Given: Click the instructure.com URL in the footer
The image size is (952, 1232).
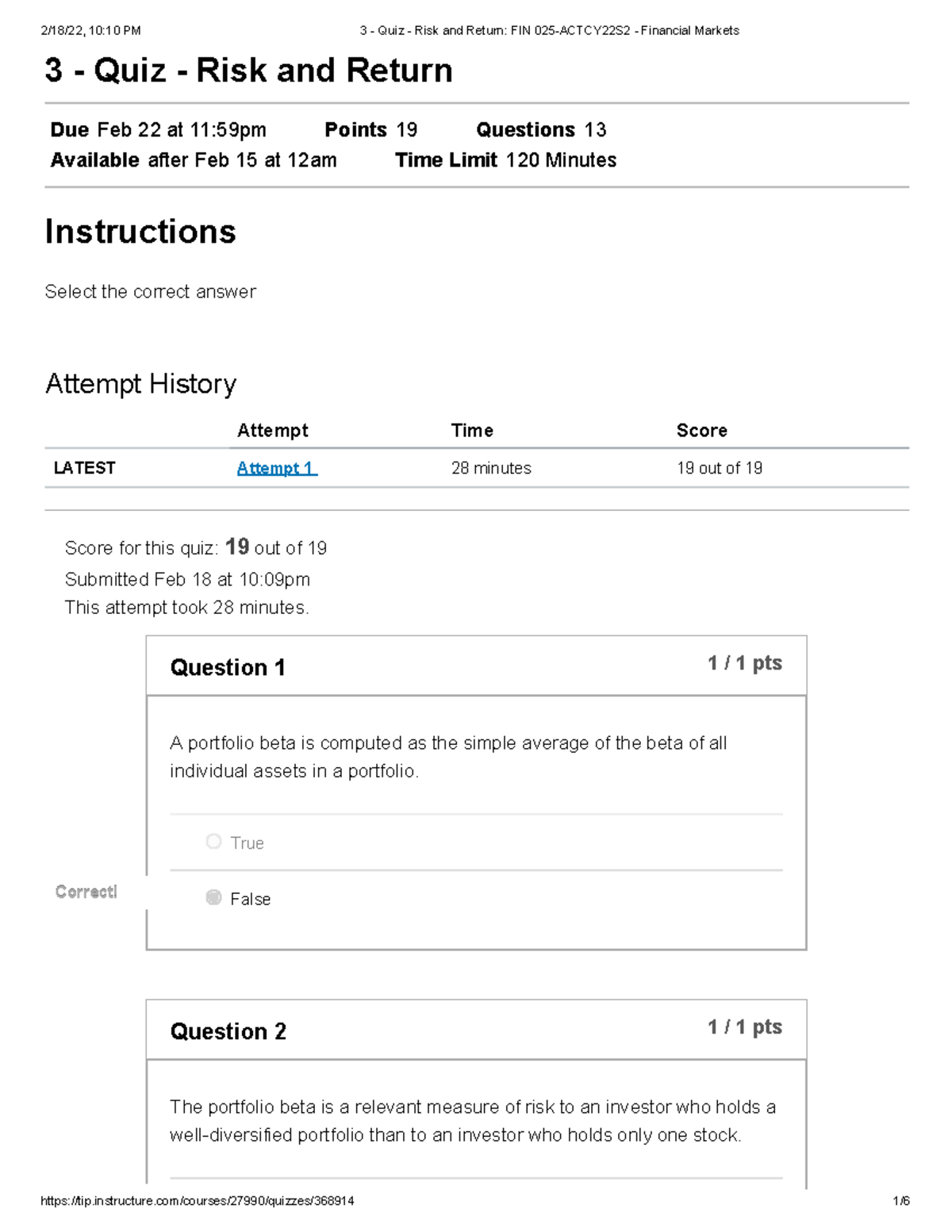Looking at the screenshot, I should point(198,1201).
